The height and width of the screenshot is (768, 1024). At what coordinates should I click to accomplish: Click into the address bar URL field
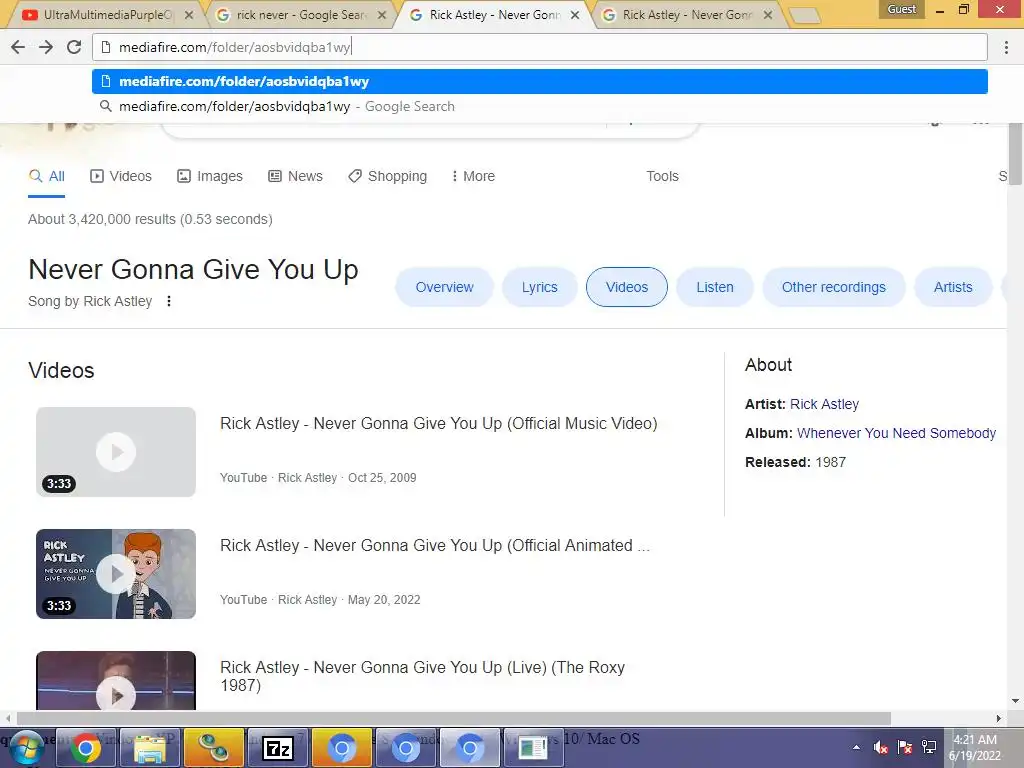539,47
